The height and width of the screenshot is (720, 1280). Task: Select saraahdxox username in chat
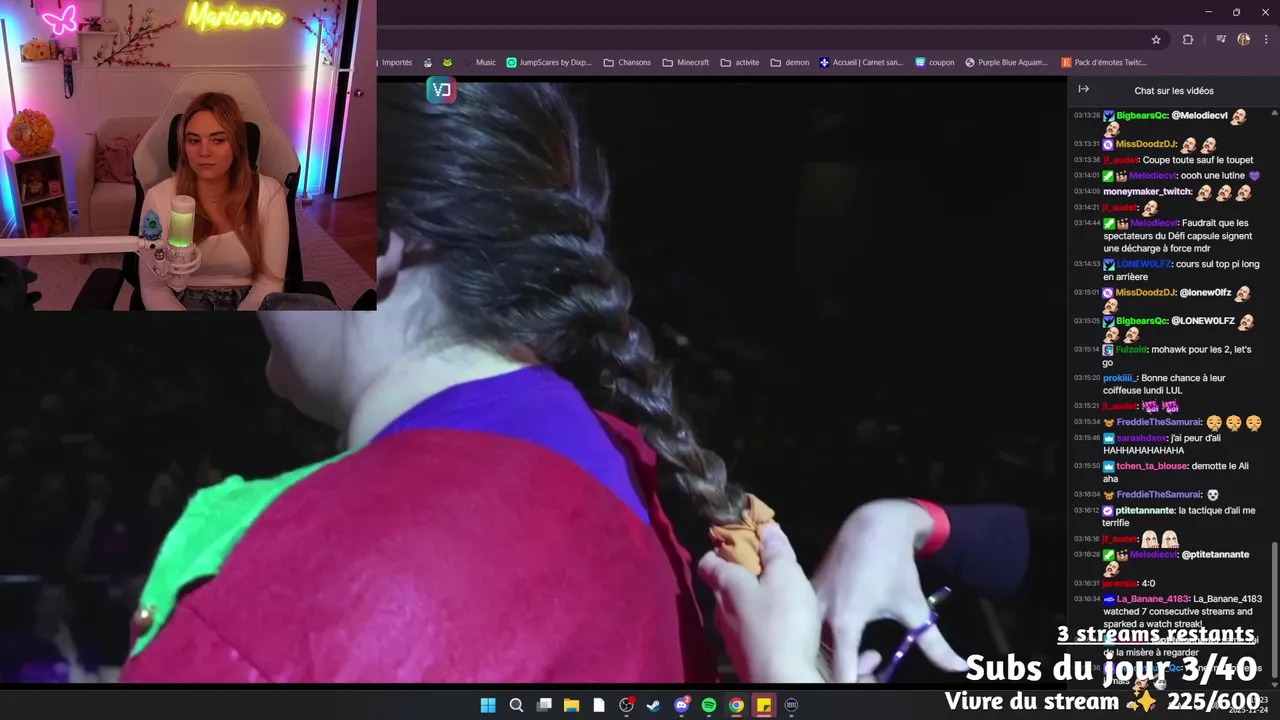point(1143,438)
